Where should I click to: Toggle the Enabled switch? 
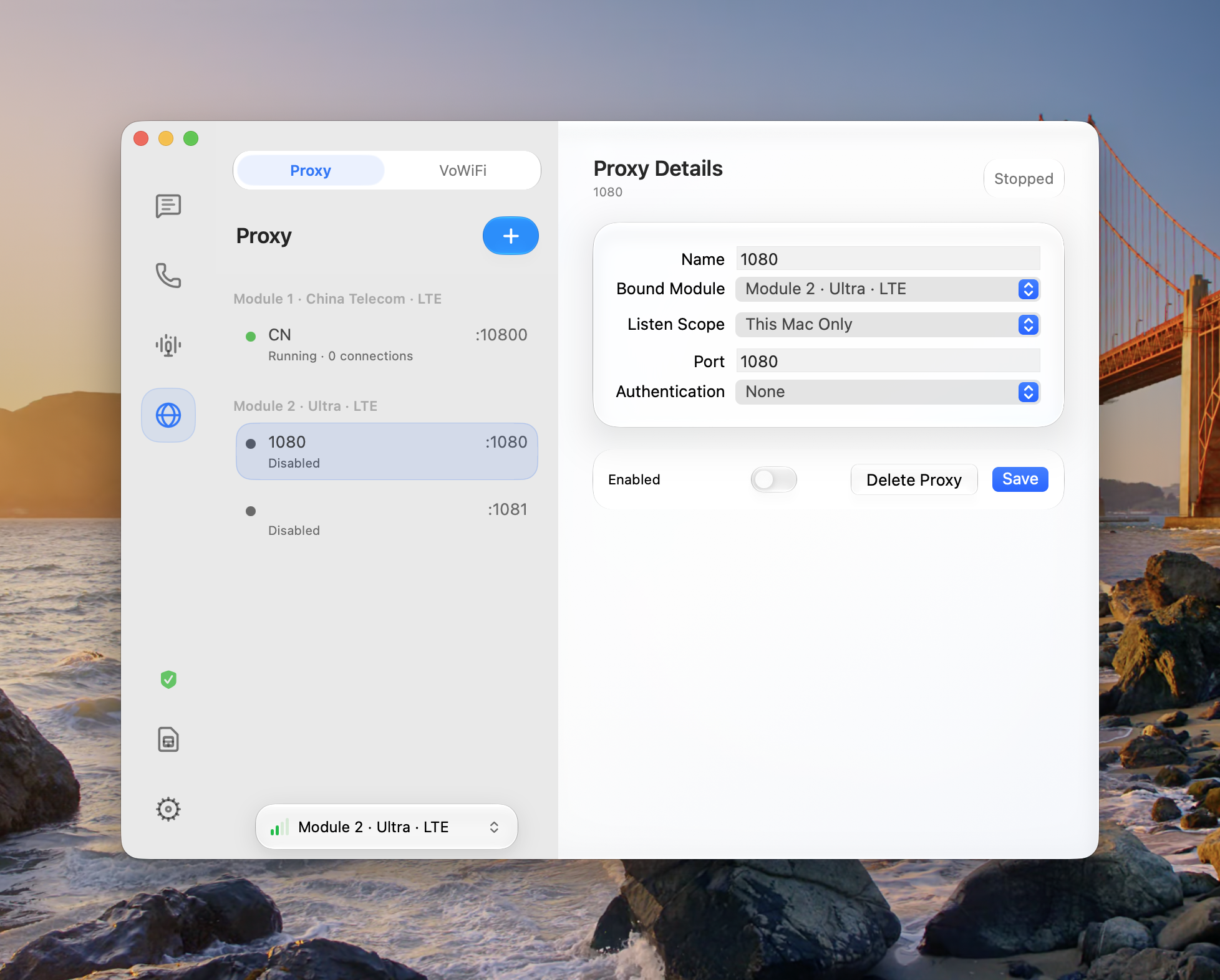coord(774,479)
